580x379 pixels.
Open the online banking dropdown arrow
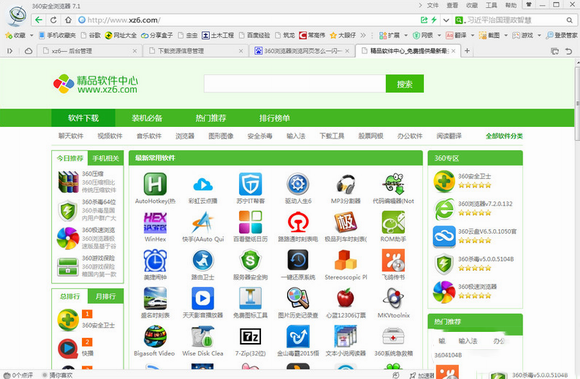pyautogui.click(x=439, y=35)
